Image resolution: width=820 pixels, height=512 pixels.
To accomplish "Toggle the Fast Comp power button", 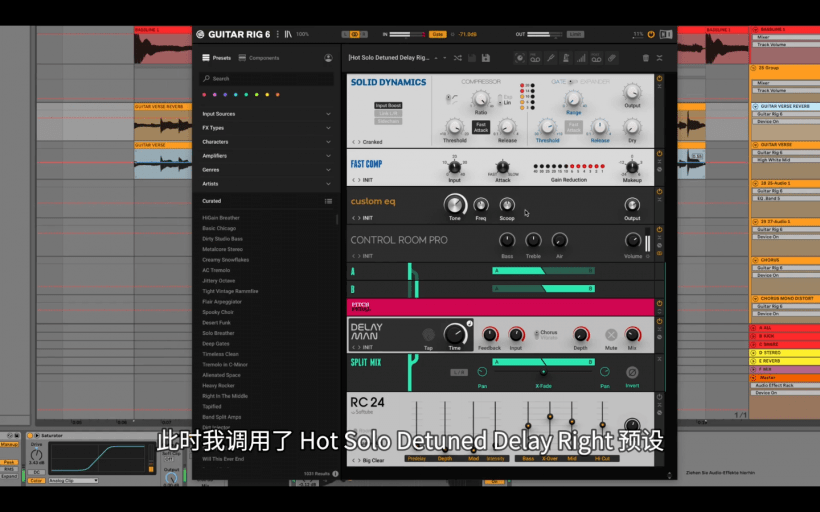I will [660, 155].
